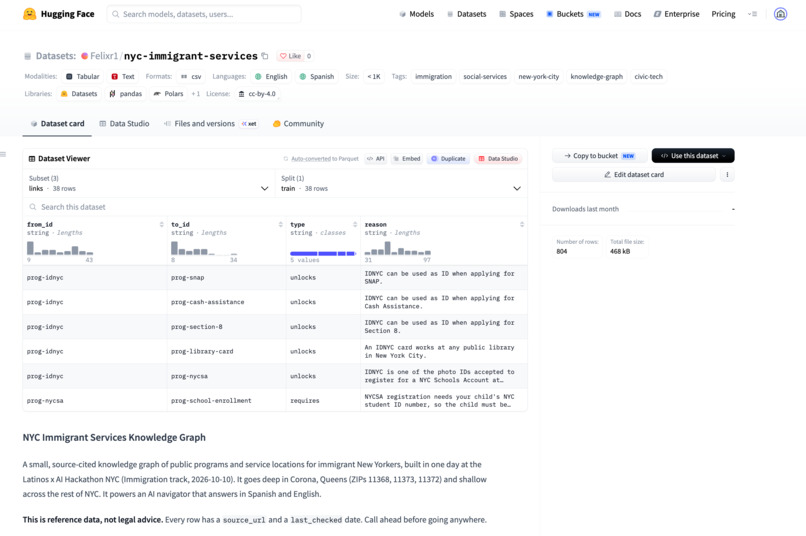806x536 pixels.
Task: Open Buckets in the top nav
Action: click(x=573, y=14)
